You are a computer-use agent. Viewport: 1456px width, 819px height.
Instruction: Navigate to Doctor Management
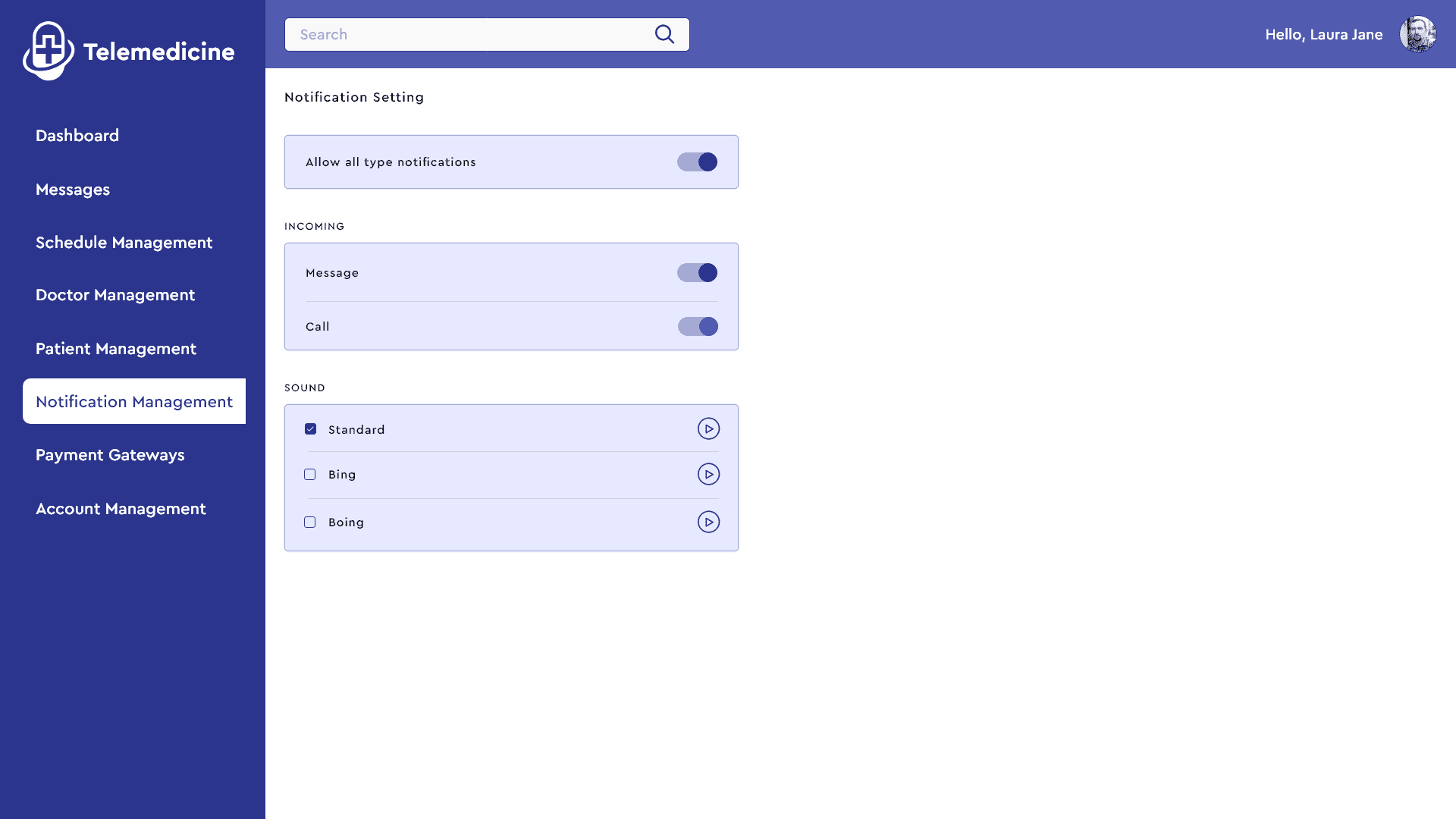115,295
